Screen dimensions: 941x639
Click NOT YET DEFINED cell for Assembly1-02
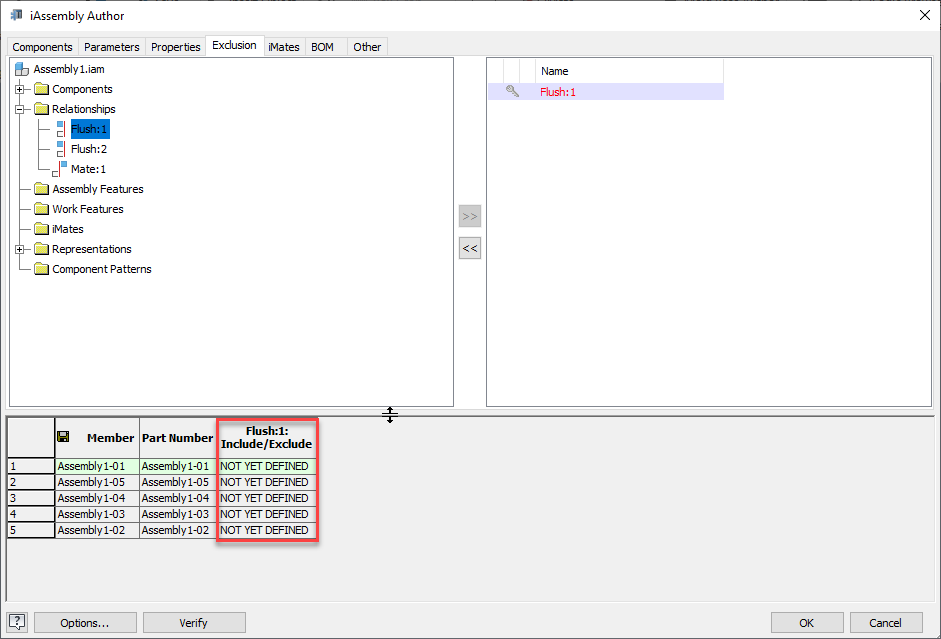(x=266, y=530)
